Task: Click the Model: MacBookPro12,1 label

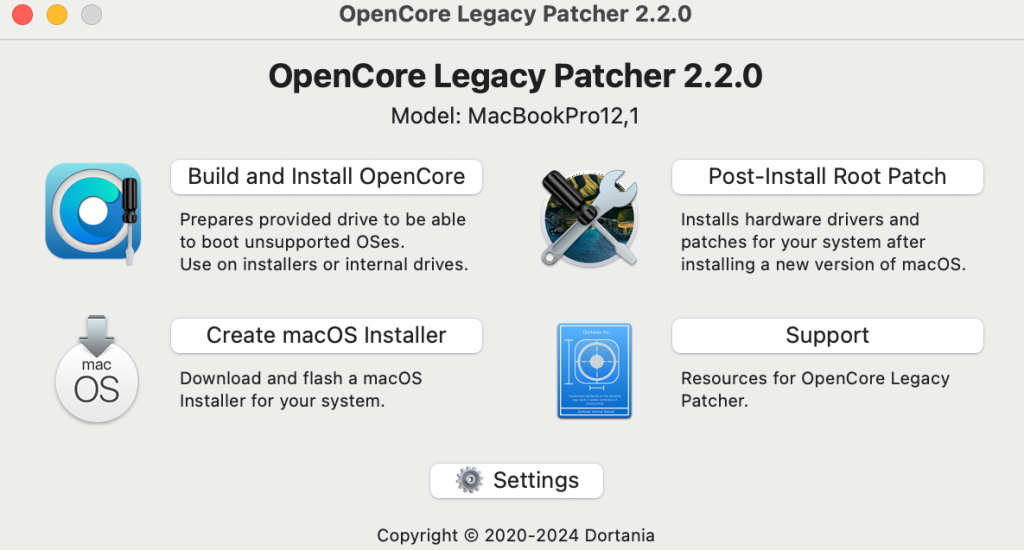Action: click(x=515, y=116)
